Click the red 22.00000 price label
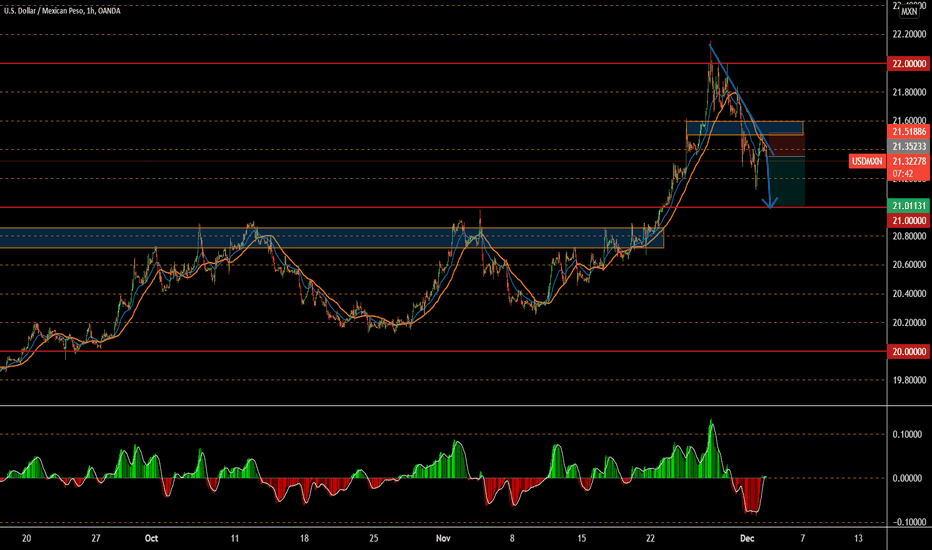The height and width of the screenshot is (550, 932). click(909, 64)
